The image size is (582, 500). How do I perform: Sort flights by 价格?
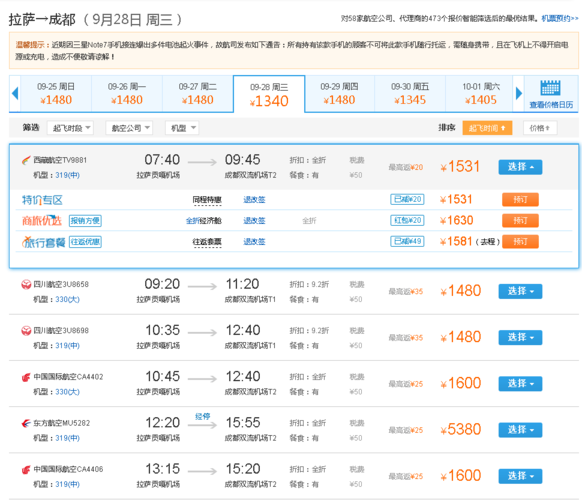tap(540, 128)
